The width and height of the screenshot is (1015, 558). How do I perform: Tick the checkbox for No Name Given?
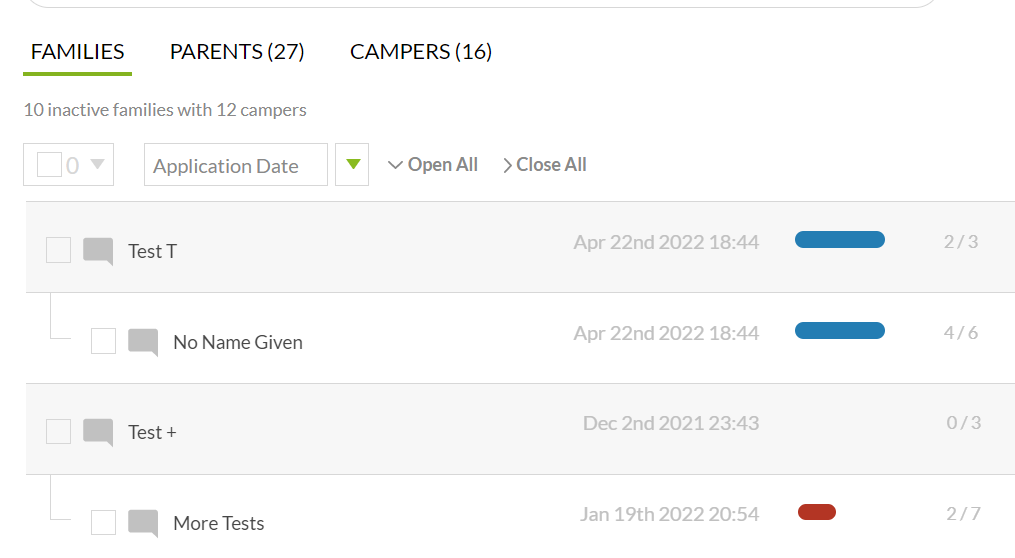coord(104,340)
